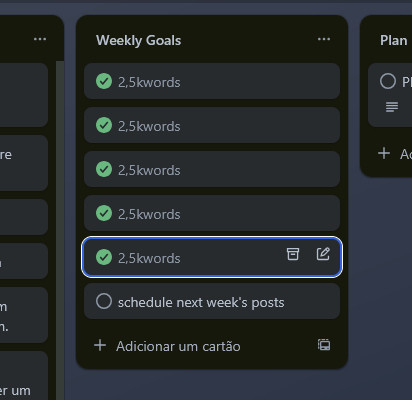
Task: Archive the highlighted 2,5kwords card
Action: pos(293,254)
